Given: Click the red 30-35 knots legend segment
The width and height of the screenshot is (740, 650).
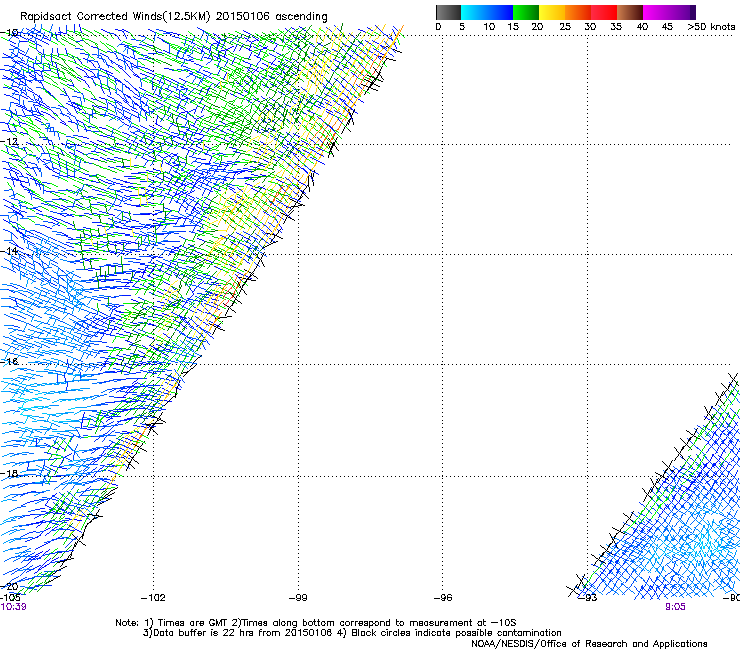Looking at the screenshot, I should [x=604, y=12].
